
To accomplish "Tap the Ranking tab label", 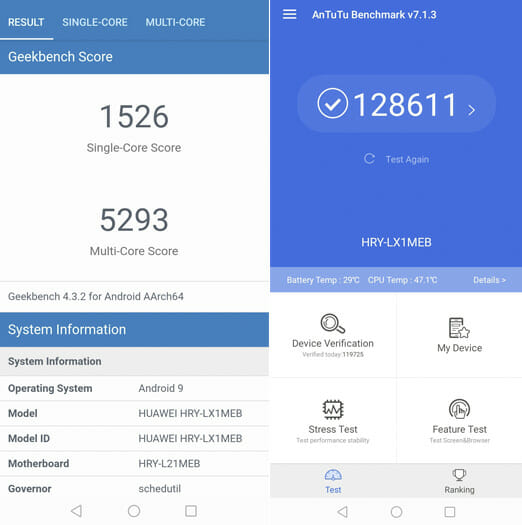I will coord(459,490).
